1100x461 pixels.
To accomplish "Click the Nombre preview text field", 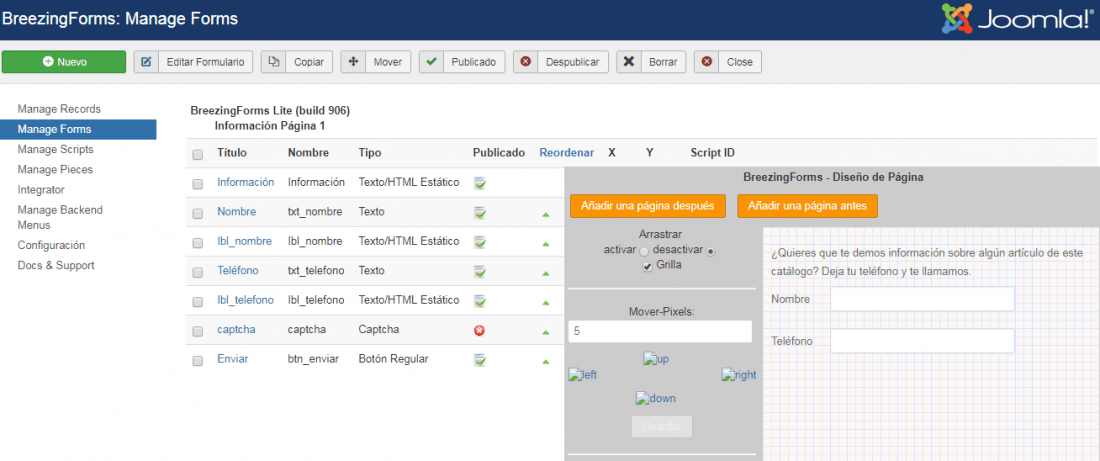I will point(923,299).
